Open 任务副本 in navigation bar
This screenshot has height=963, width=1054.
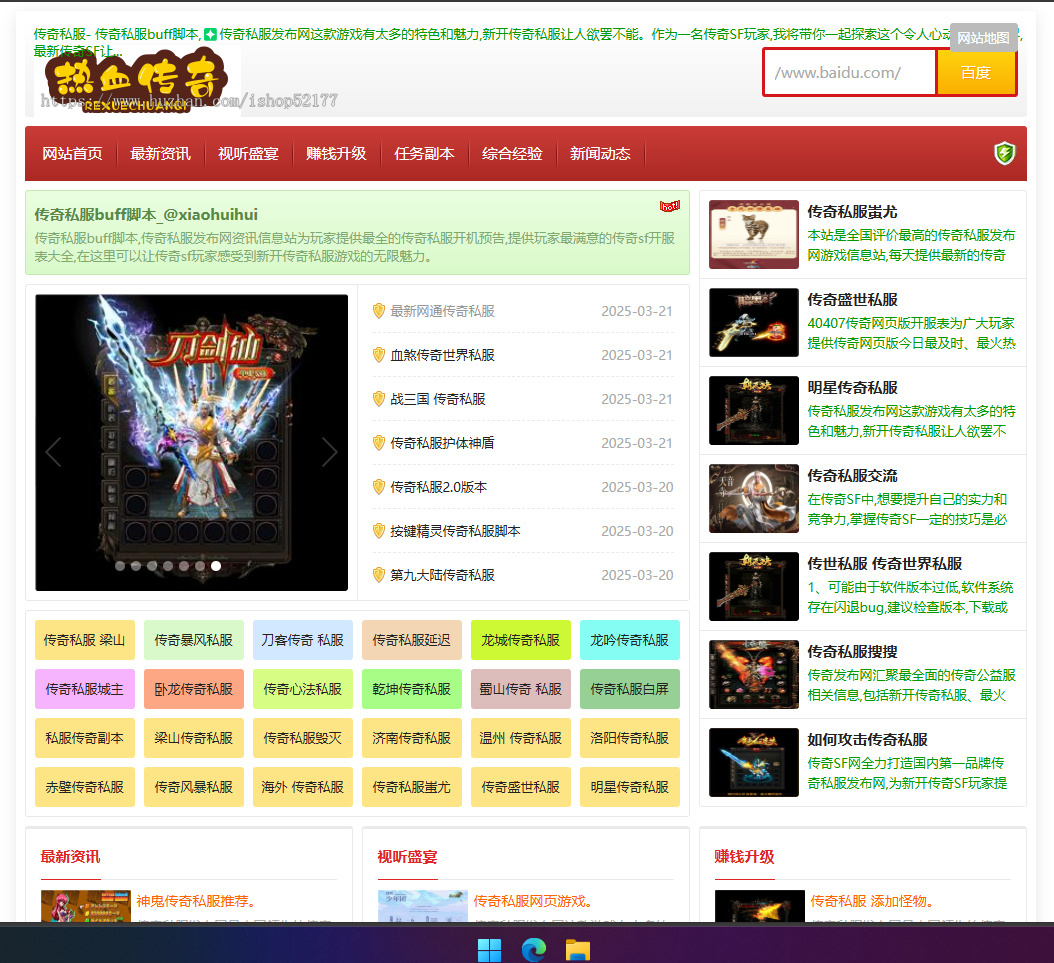(424, 154)
